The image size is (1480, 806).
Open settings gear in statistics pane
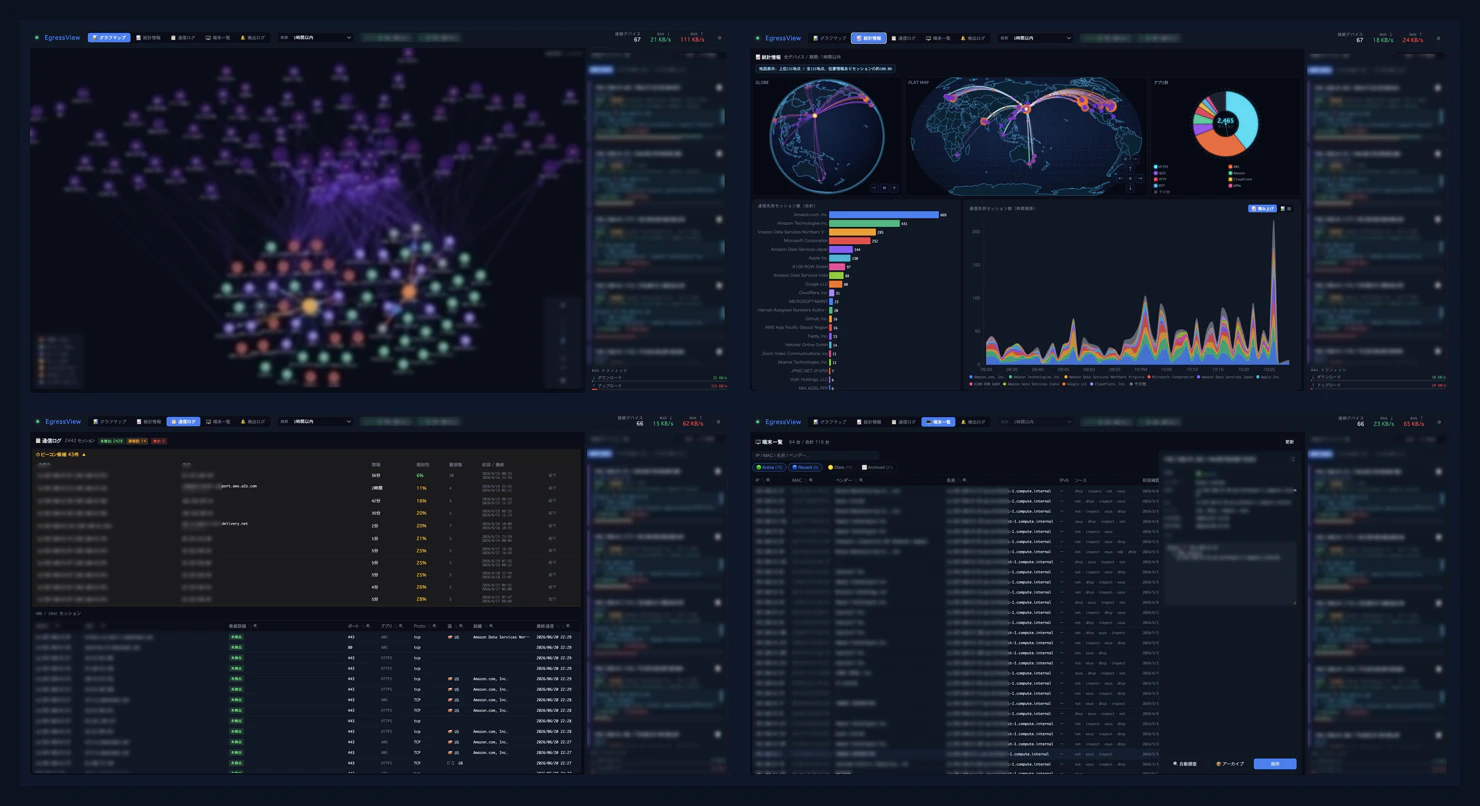coord(1439,38)
